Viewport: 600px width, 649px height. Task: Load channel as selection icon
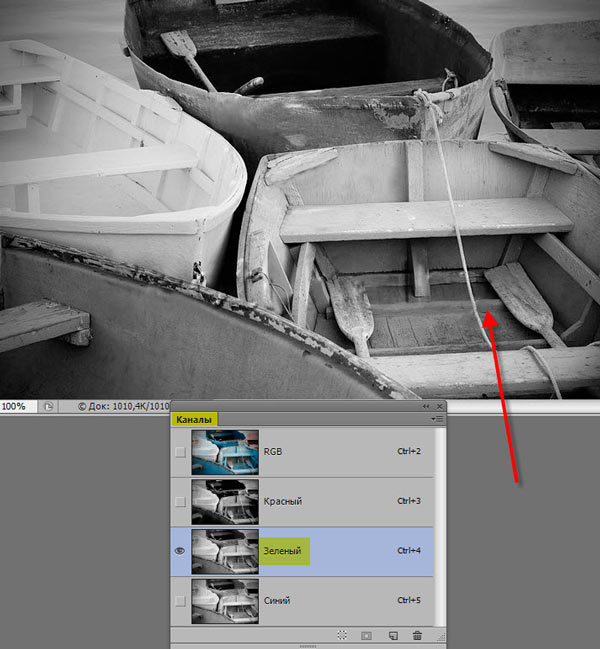[x=342, y=635]
